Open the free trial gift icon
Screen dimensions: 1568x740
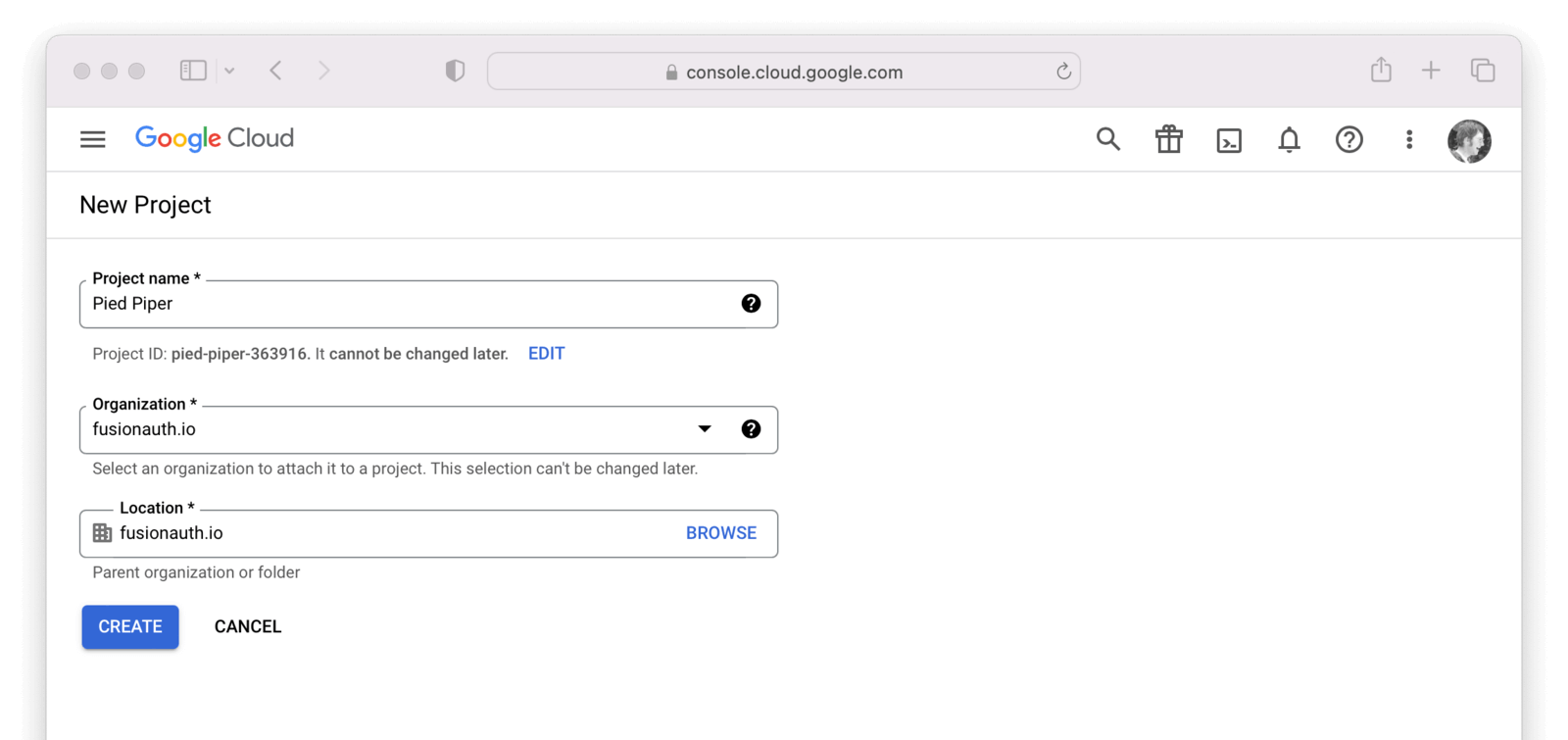click(1169, 139)
